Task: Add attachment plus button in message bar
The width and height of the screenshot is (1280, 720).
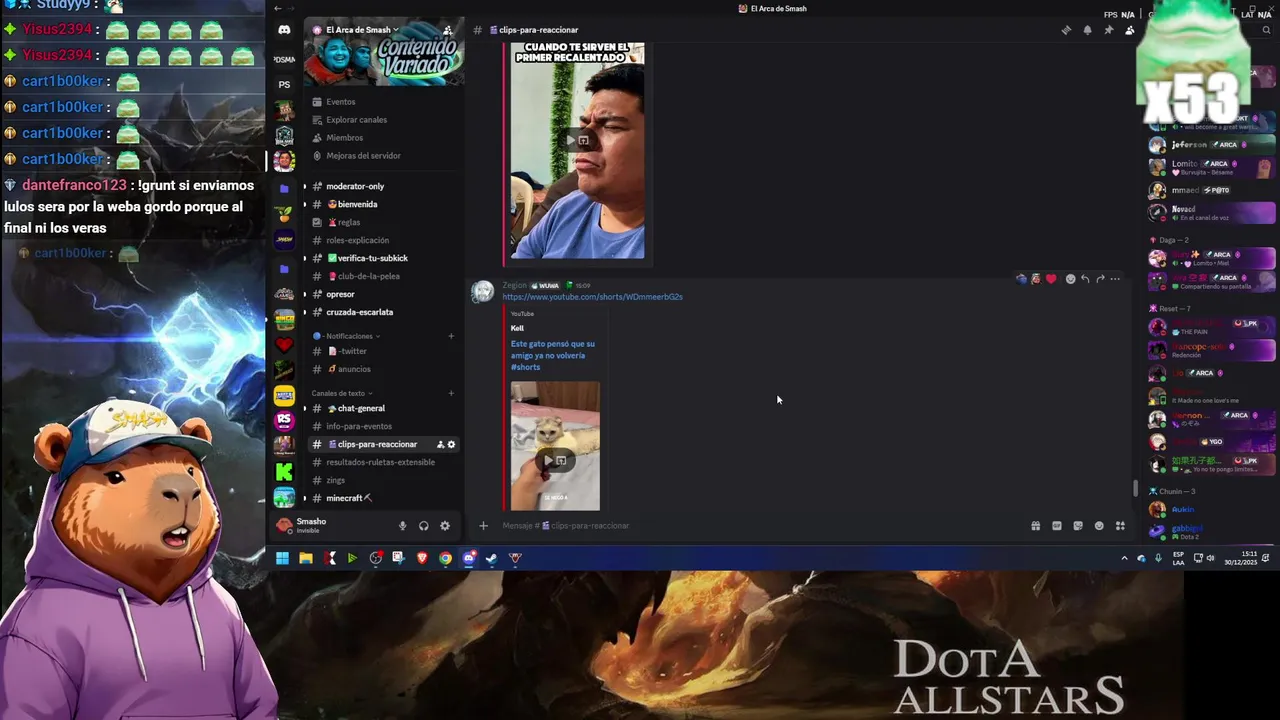Action: (483, 526)
